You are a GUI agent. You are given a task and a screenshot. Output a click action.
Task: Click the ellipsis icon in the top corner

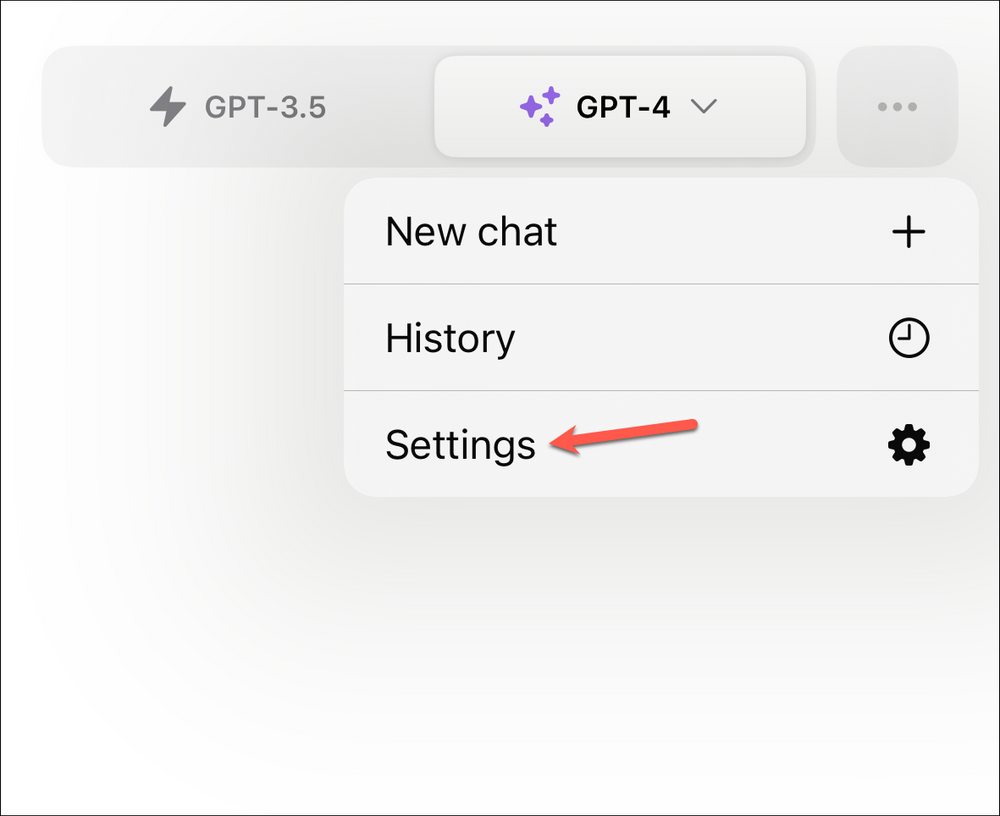pos(897,105)
